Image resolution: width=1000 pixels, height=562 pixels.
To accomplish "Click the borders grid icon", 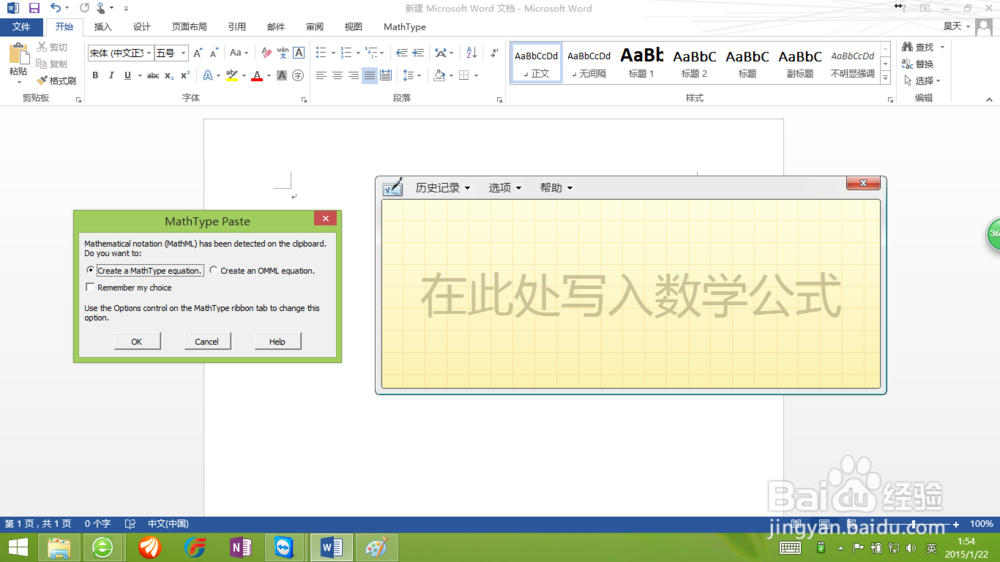I will [464, 75].
